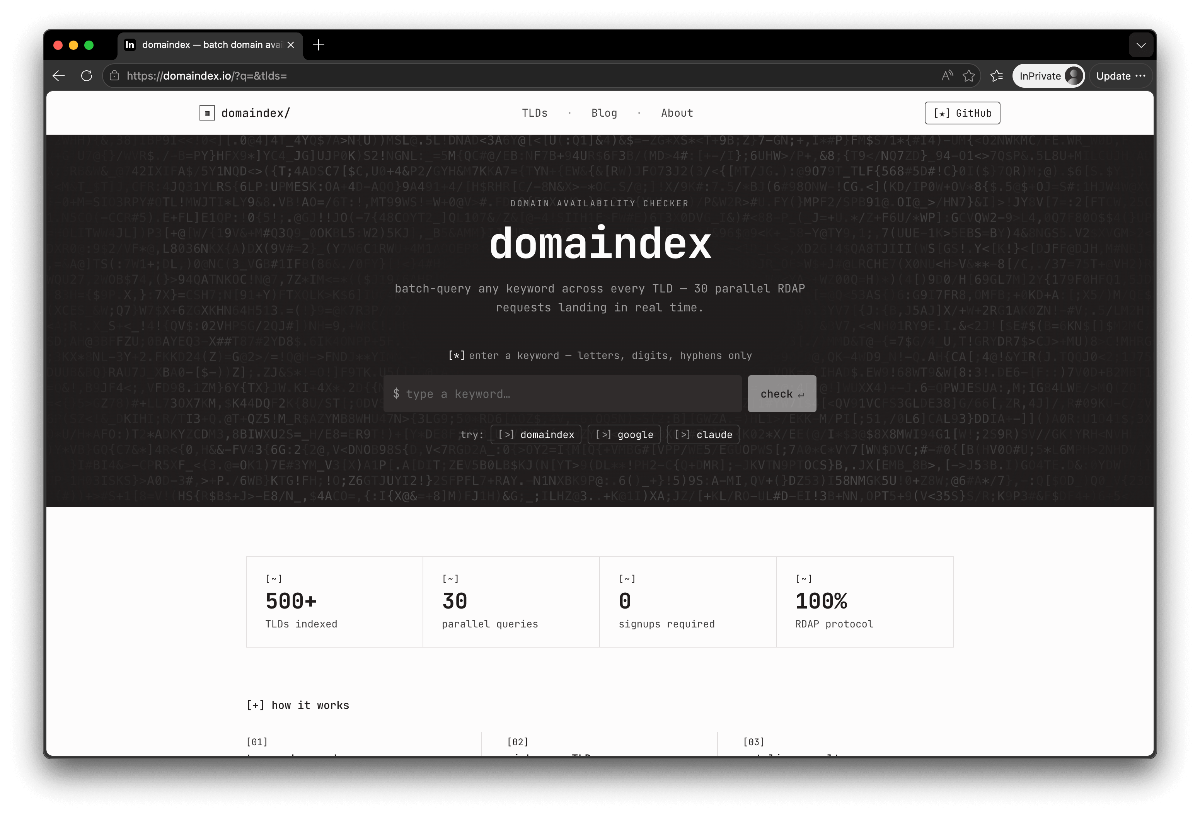This screenshot has width=1200, height=816.
Task: Open the GitHub button in header
Action: (963, 113)
